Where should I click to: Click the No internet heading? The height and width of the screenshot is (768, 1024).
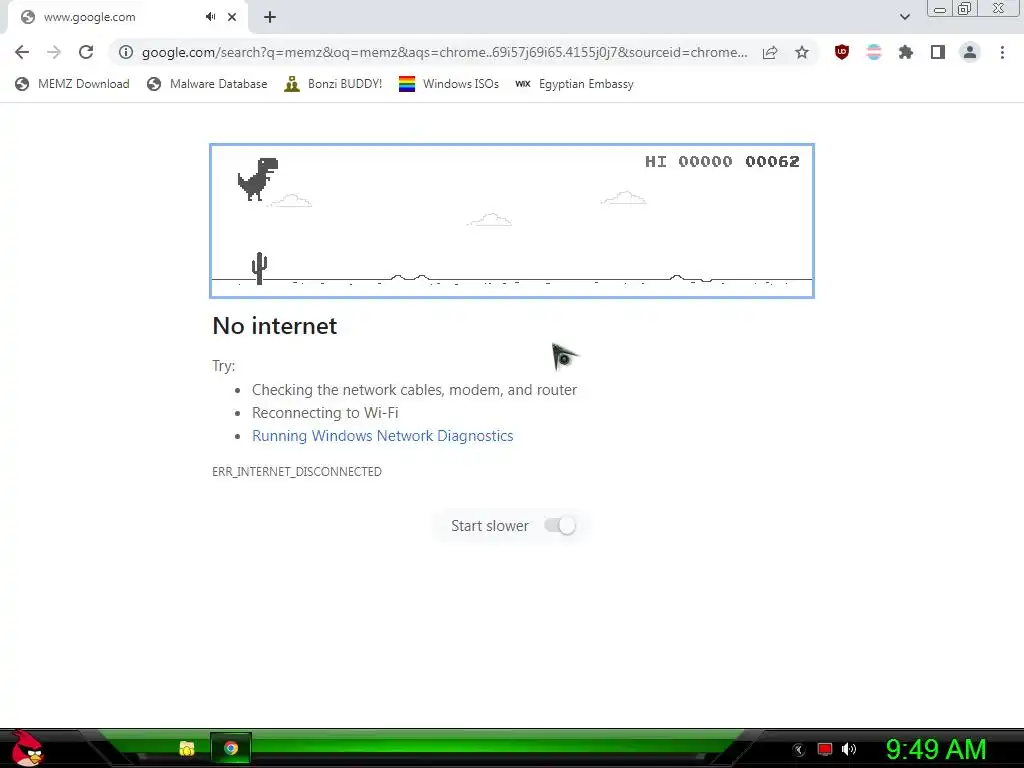click(274, 326)
